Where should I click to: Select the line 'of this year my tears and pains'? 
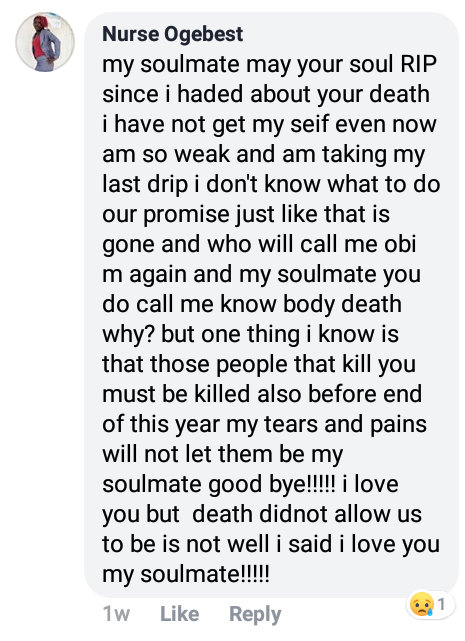(x=265, y=425)
